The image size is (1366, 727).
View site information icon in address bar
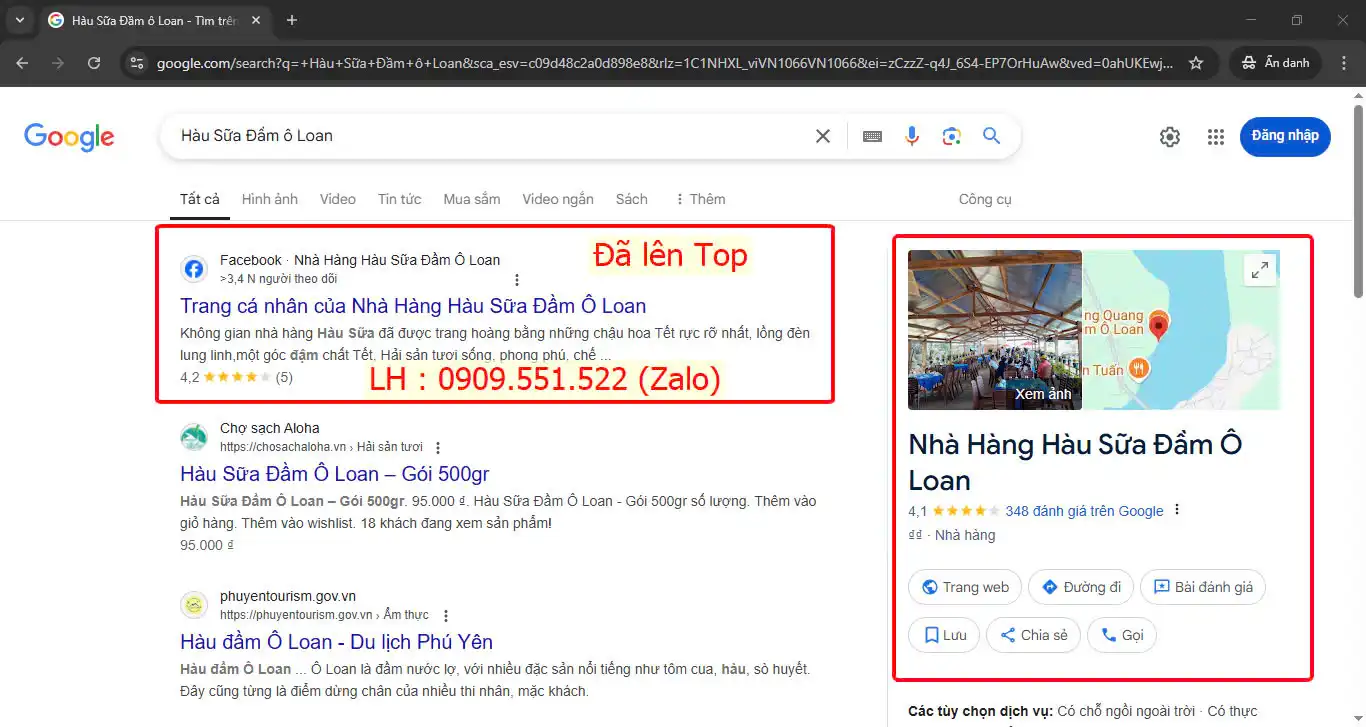click(x=138, y=63)
